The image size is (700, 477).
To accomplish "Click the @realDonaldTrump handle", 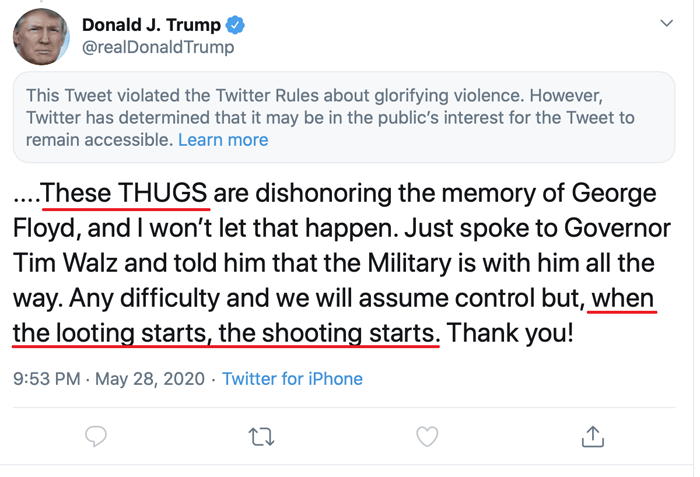I will point(158,47).
